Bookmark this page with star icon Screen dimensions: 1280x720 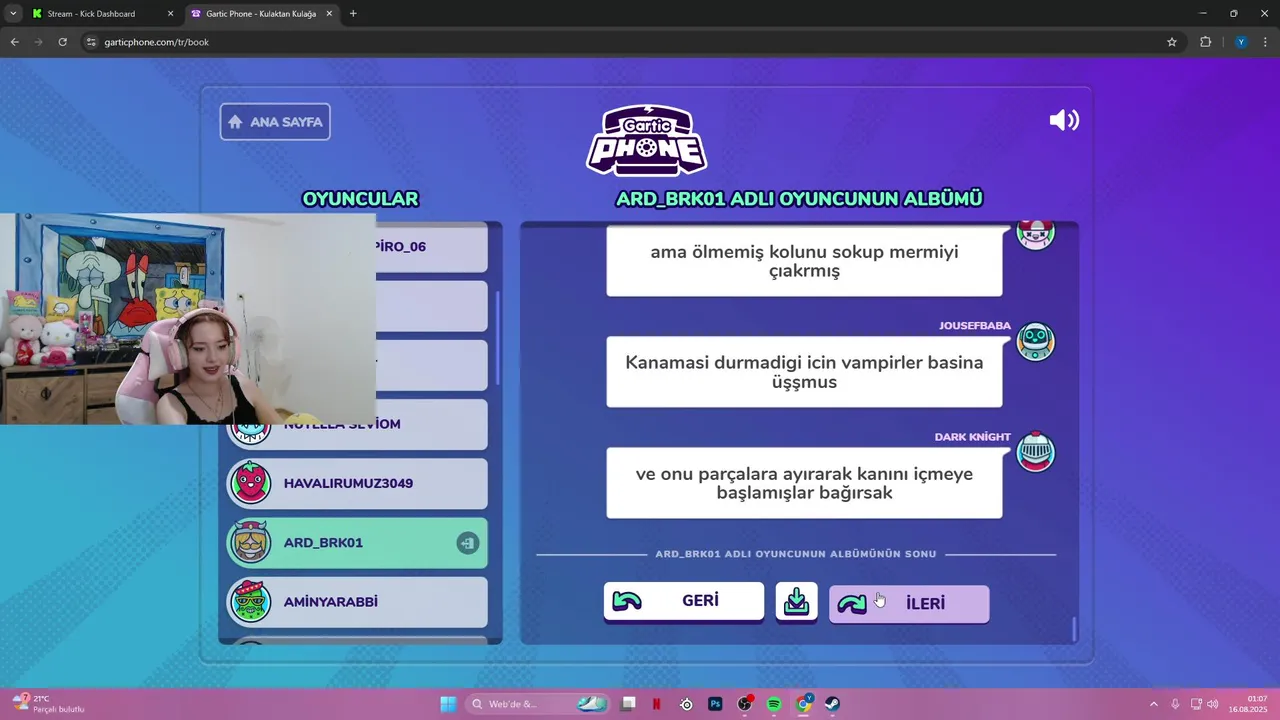pyautogui.click(x=1172, y=42)
